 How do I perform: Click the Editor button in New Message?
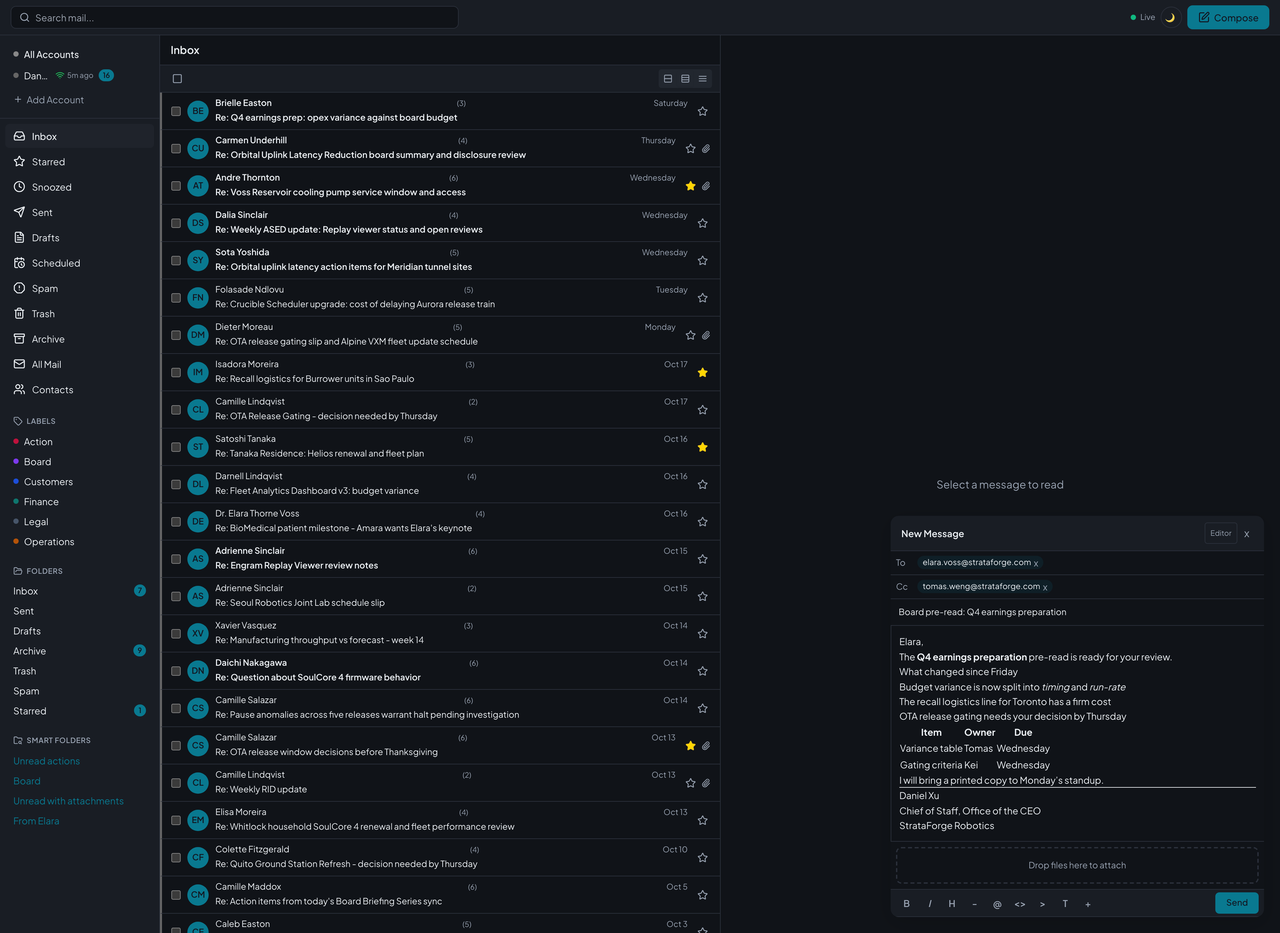[x=1221, y=533]
